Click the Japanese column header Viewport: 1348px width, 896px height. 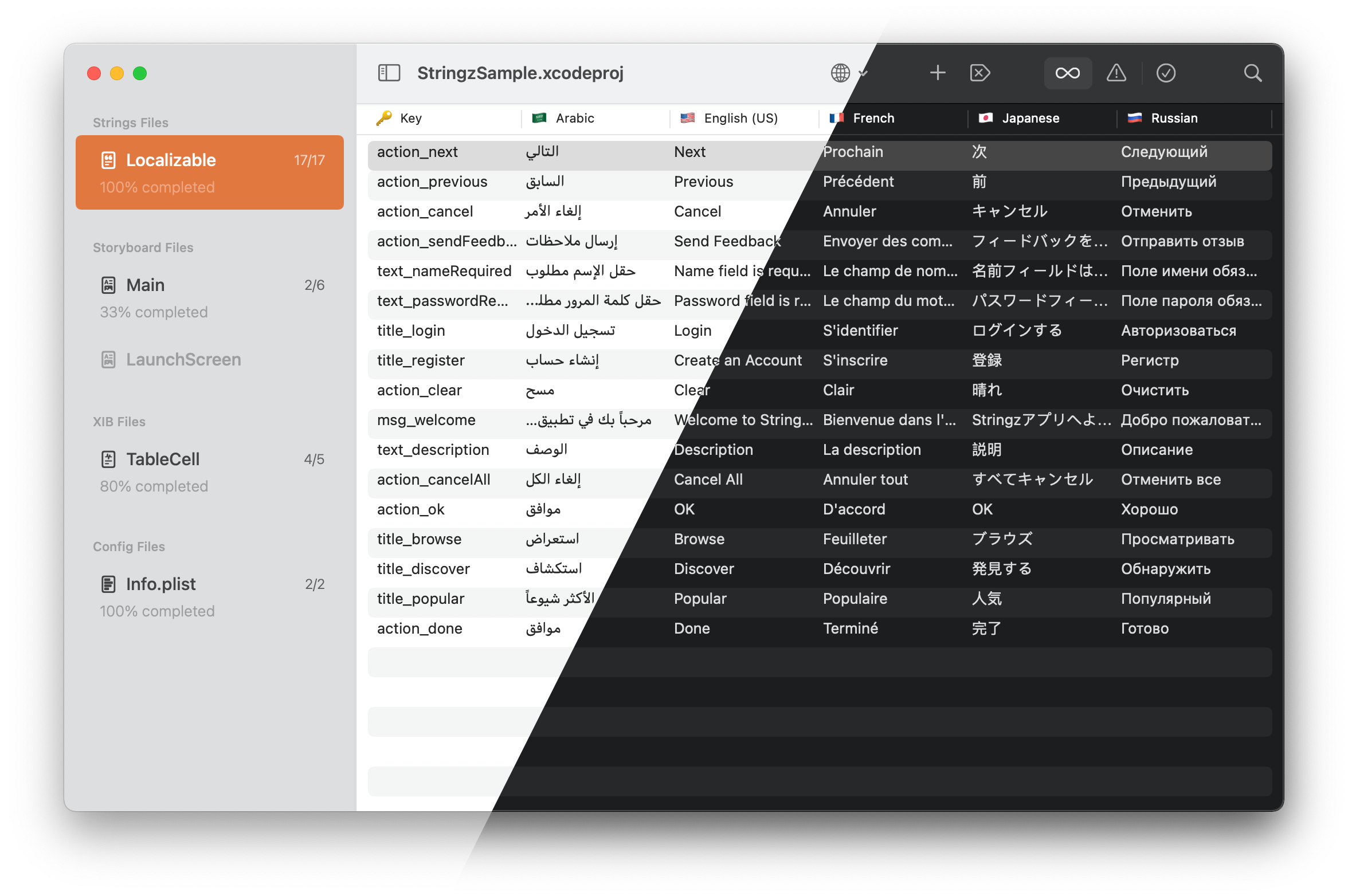(1030, 118)
